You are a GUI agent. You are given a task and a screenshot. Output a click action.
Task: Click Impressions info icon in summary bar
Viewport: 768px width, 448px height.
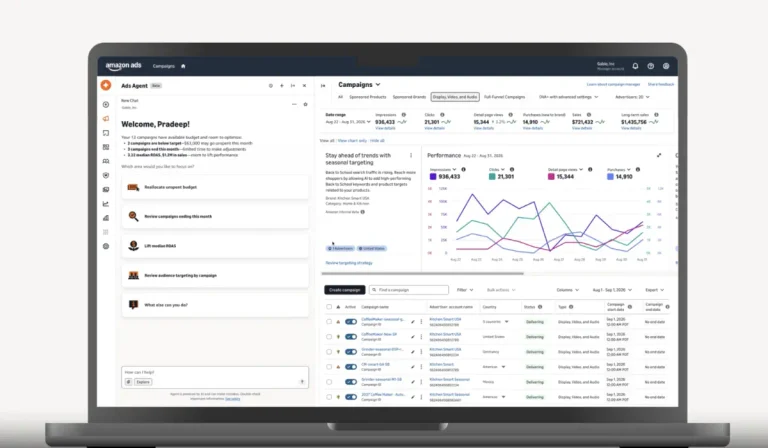tap(404, 115)
